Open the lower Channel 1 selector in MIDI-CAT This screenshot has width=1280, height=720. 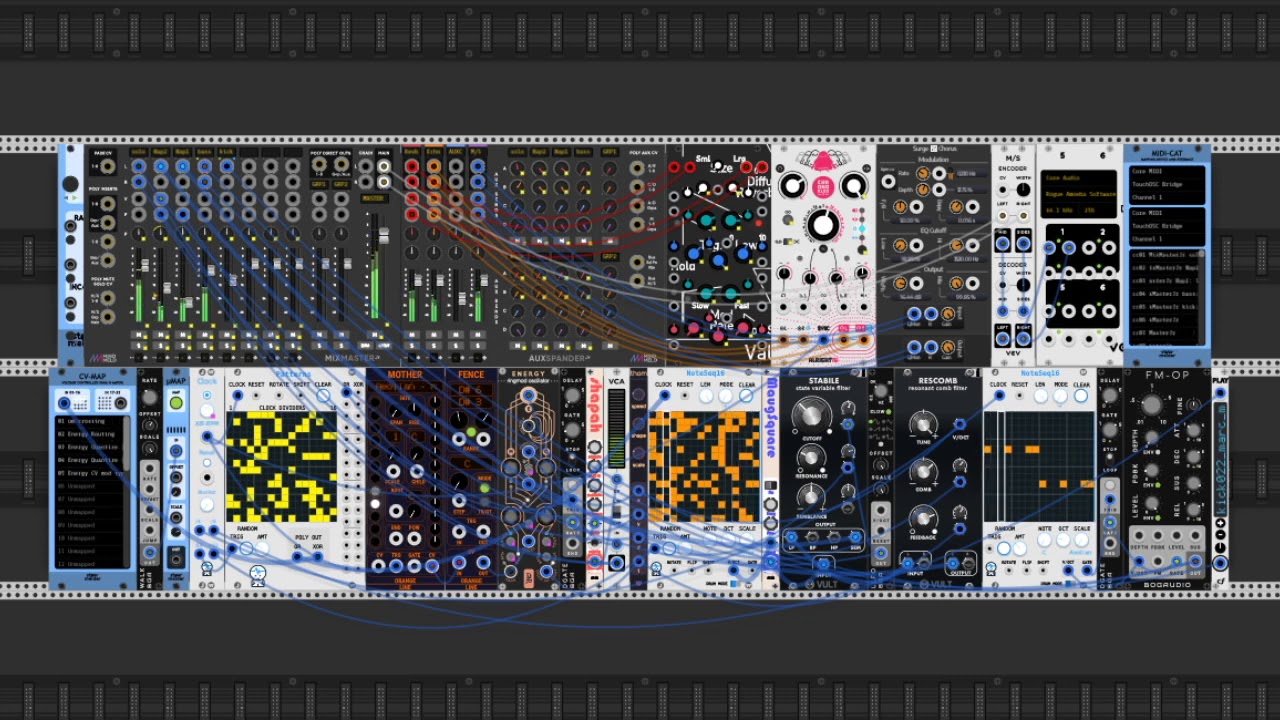click(x=1167, y=239)
